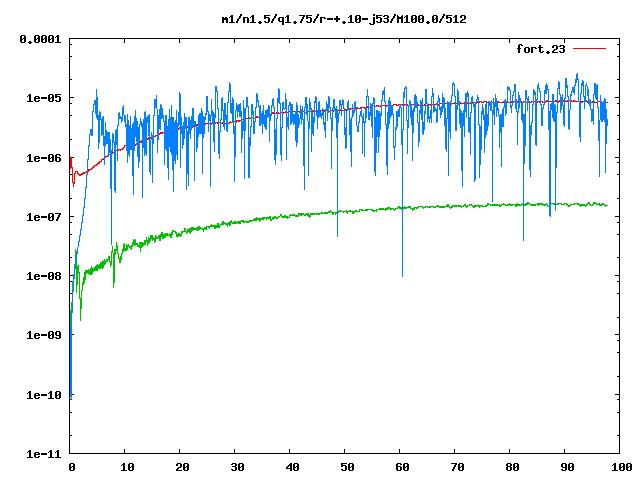The image size is (640, 480).
Task: Click the 1e-06 y-axis label
Action: (x=43, y=158)
